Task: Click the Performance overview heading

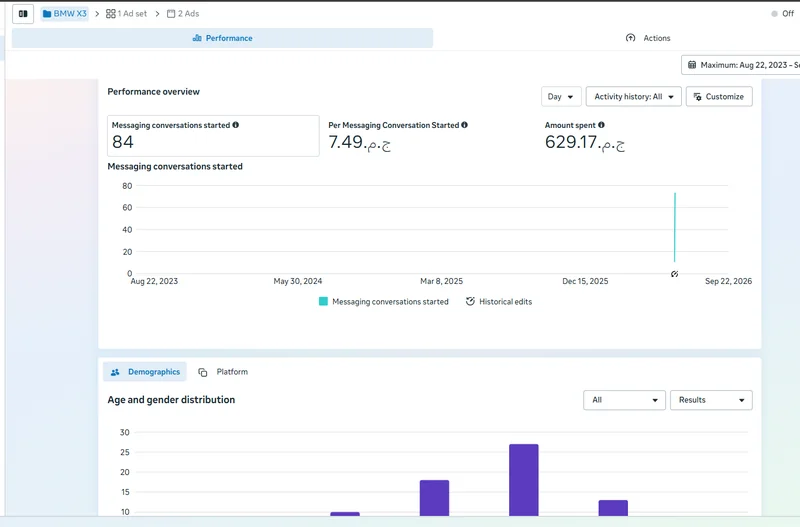Action: (154, 92)
